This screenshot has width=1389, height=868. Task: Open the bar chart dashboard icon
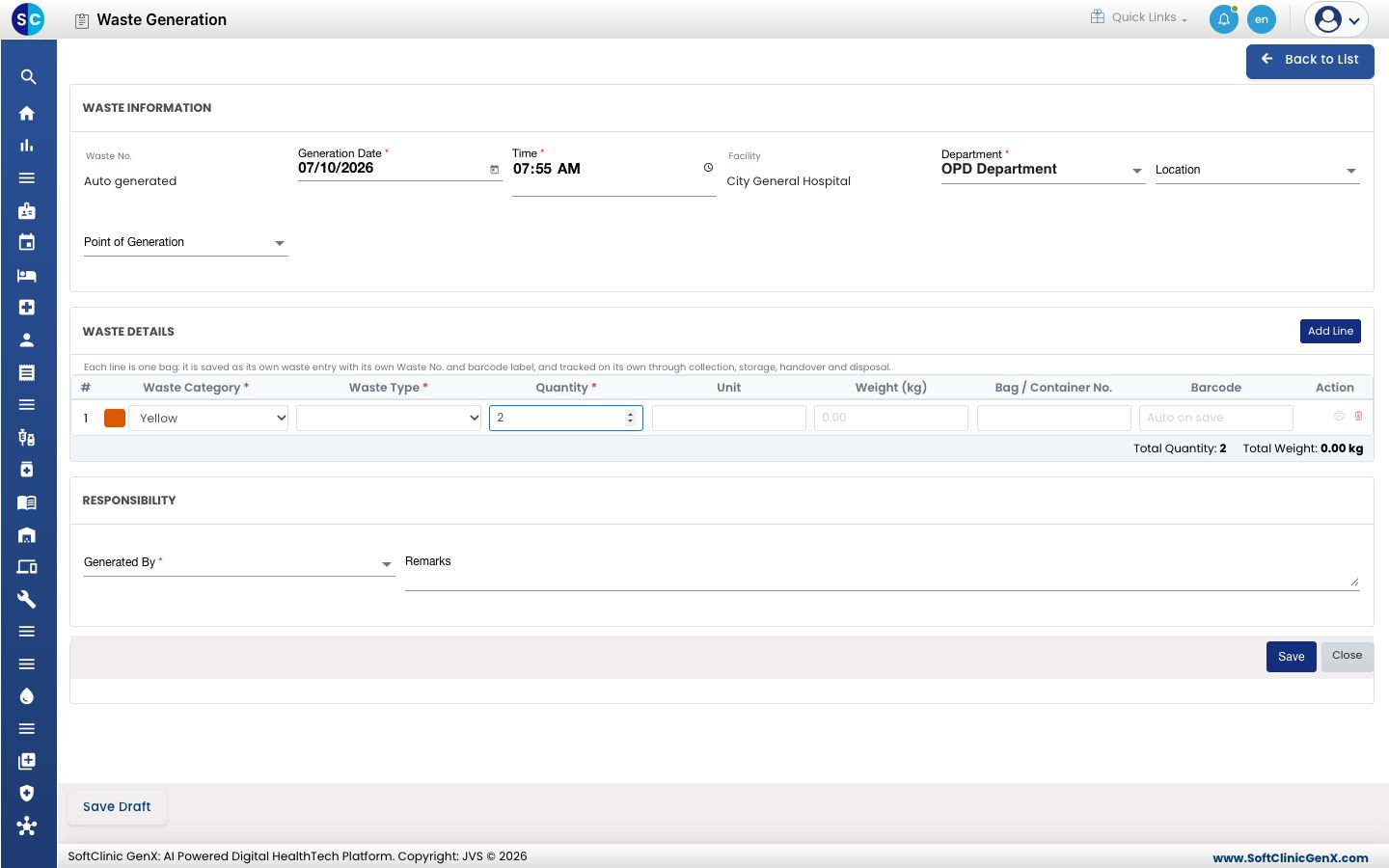pos(27,146)
